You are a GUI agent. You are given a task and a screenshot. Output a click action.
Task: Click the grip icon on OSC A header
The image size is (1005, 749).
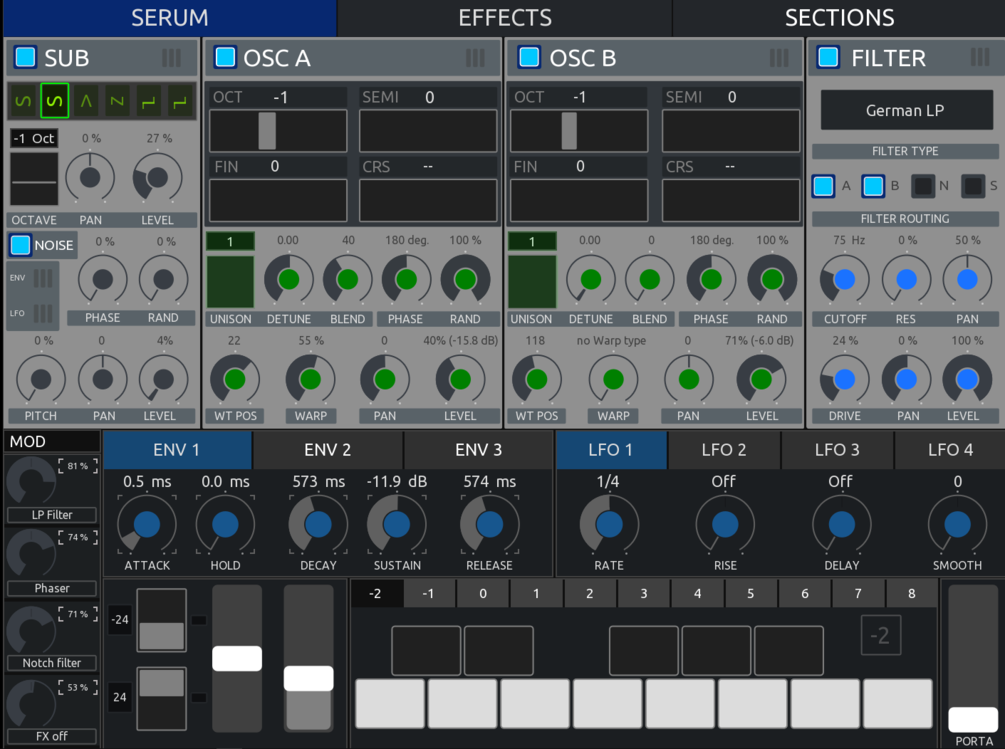(x=477, y=58)
